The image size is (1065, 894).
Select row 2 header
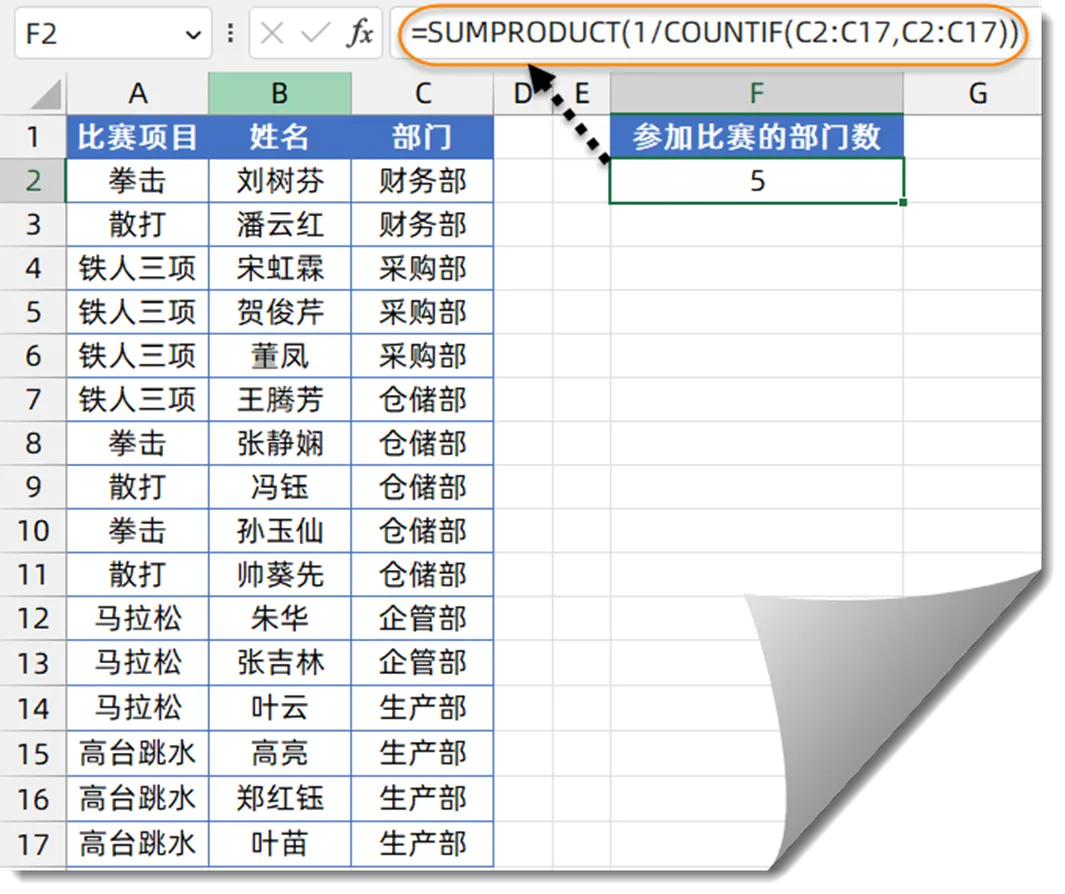coord(33,181)
